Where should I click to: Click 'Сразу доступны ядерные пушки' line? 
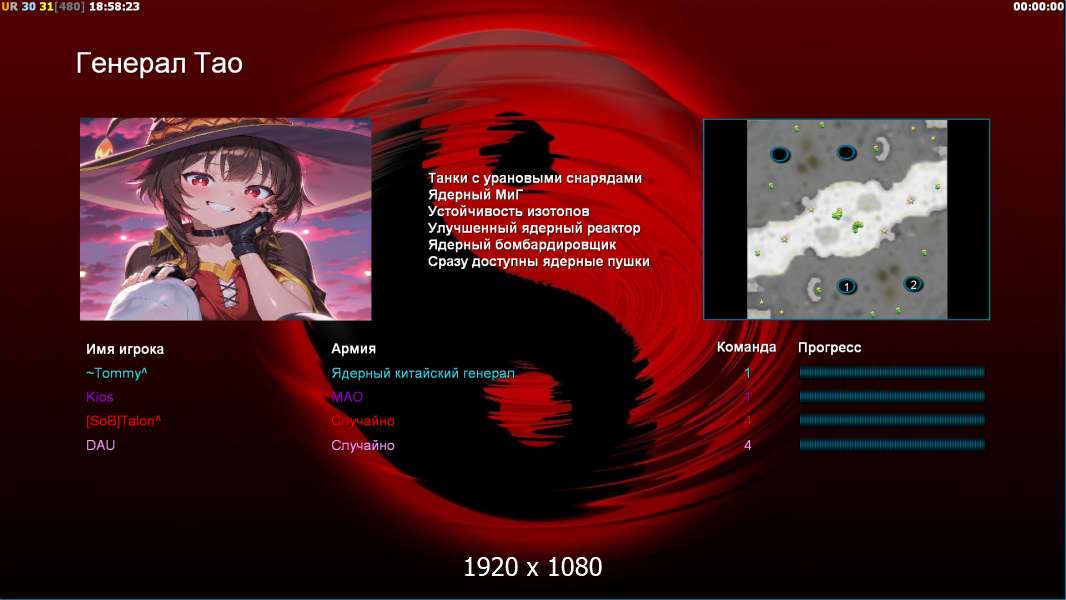(x=538, y=262)
